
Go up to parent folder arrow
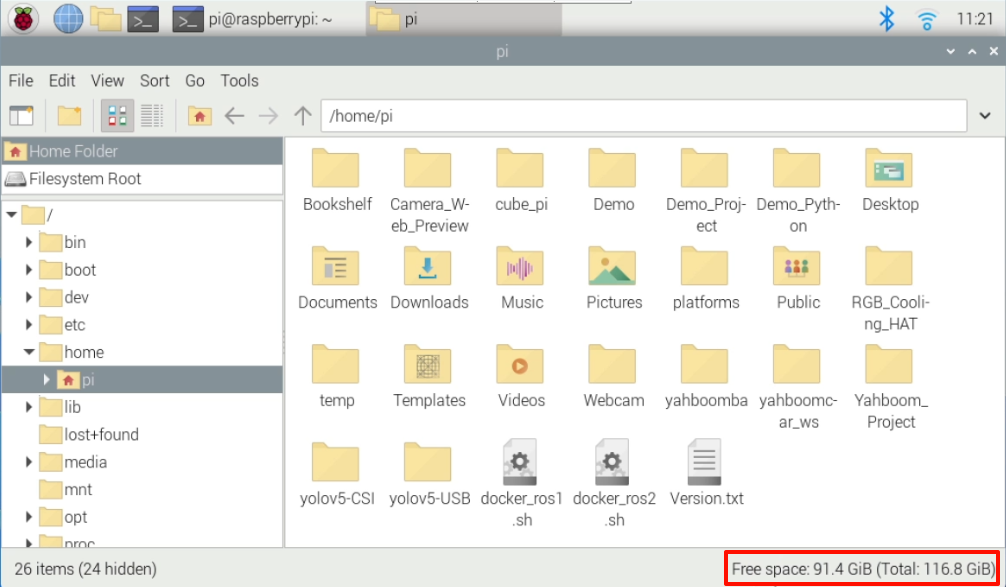(303, 116)
